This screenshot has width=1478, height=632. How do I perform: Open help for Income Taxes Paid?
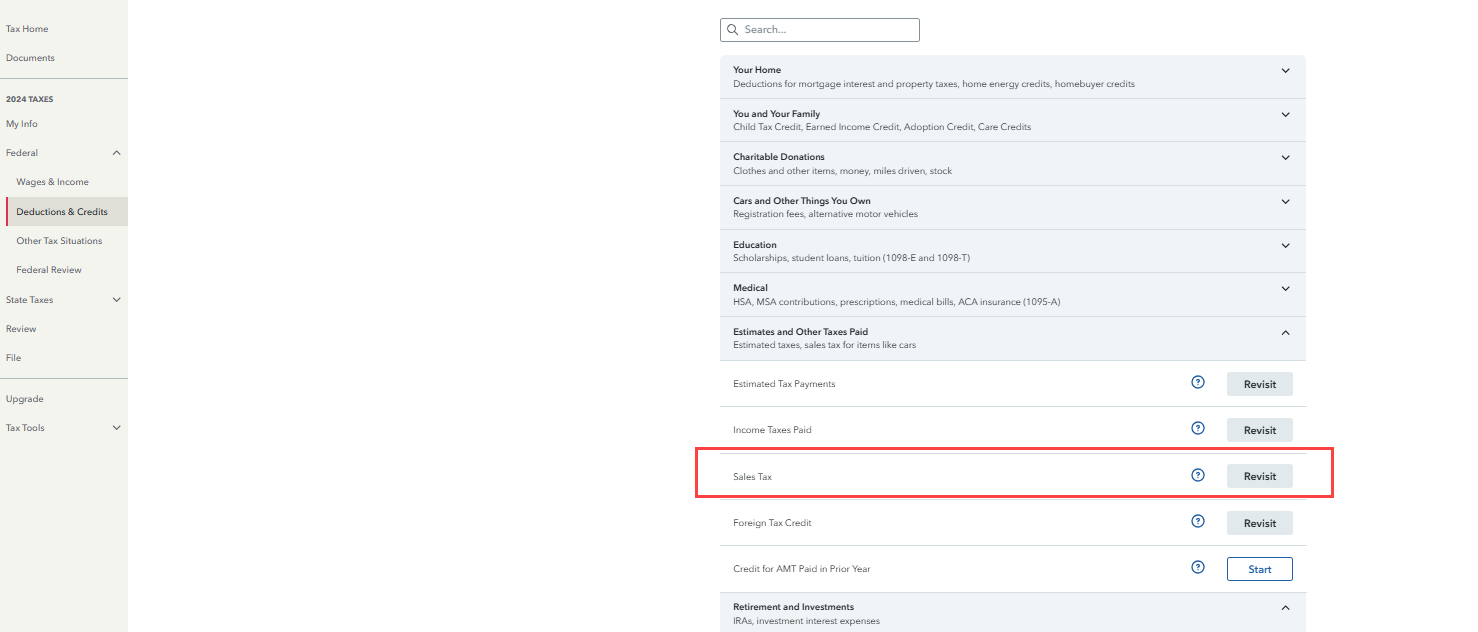click(1198, 429)
